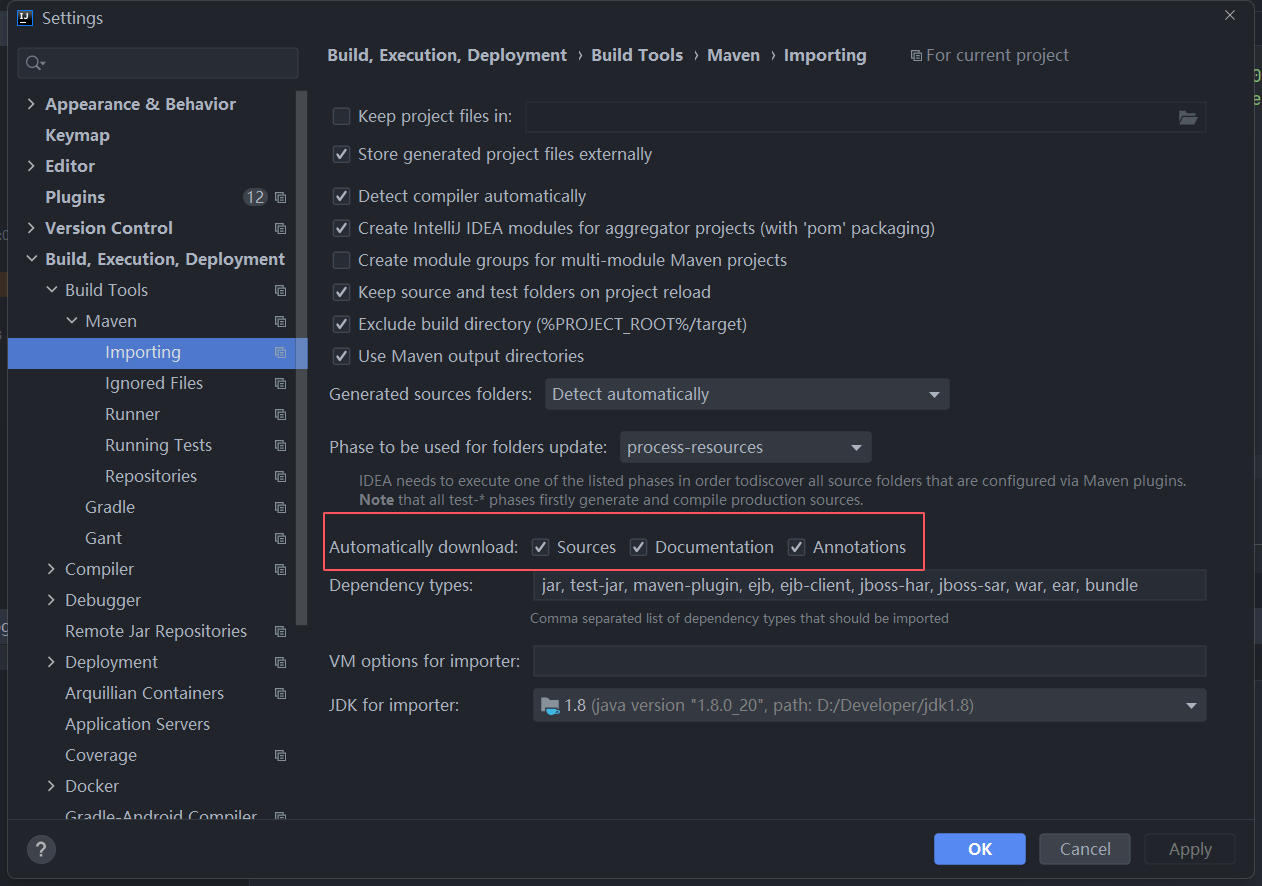
Task: Open Repositories settings page
Action: [151, 476]
